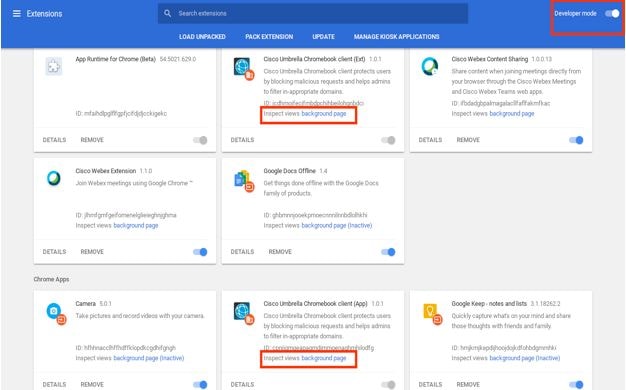
Task: Click Google Docs Offline name text
Action: 289,171
